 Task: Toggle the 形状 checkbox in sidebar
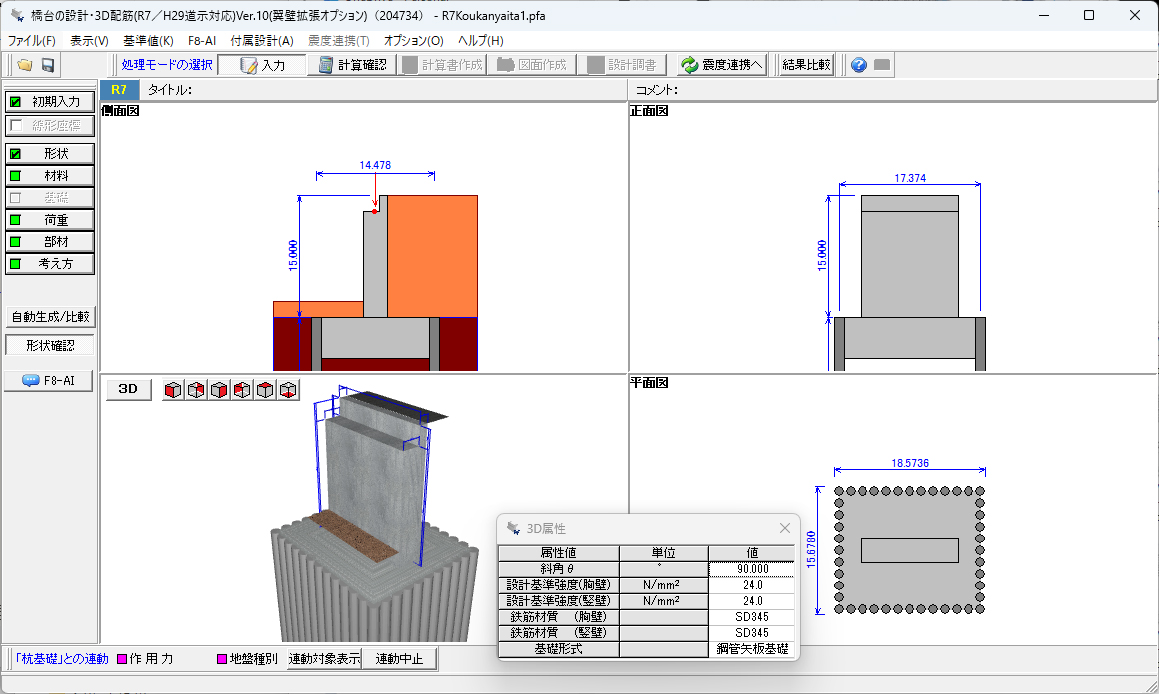[15, 154]
